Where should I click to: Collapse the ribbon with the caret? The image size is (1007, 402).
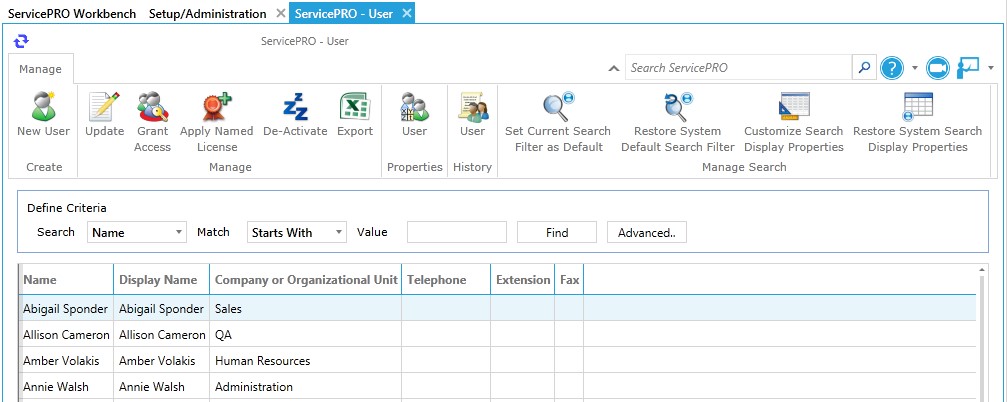coord(614,68)
